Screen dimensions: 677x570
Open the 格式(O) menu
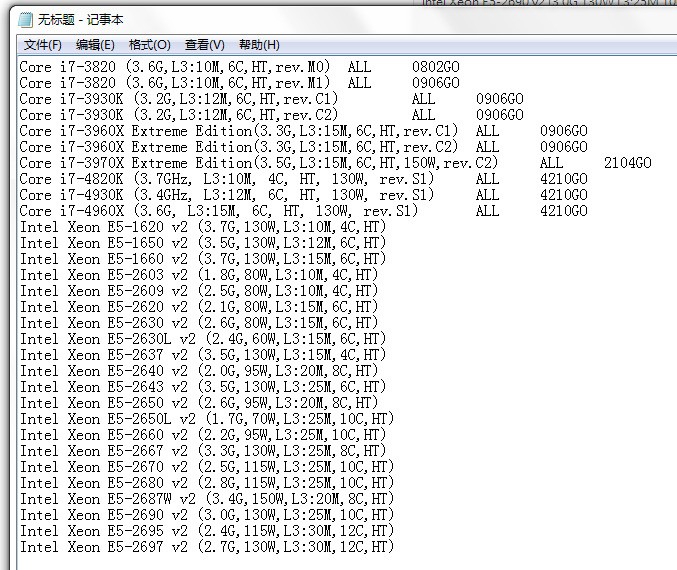(x=150, y=45)
